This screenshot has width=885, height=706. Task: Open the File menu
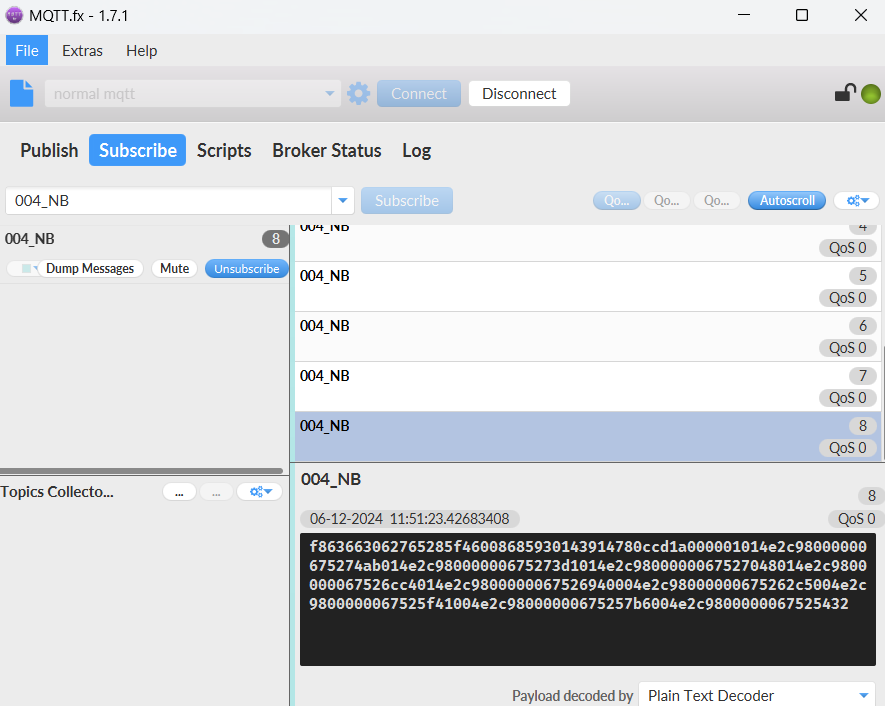27,50
